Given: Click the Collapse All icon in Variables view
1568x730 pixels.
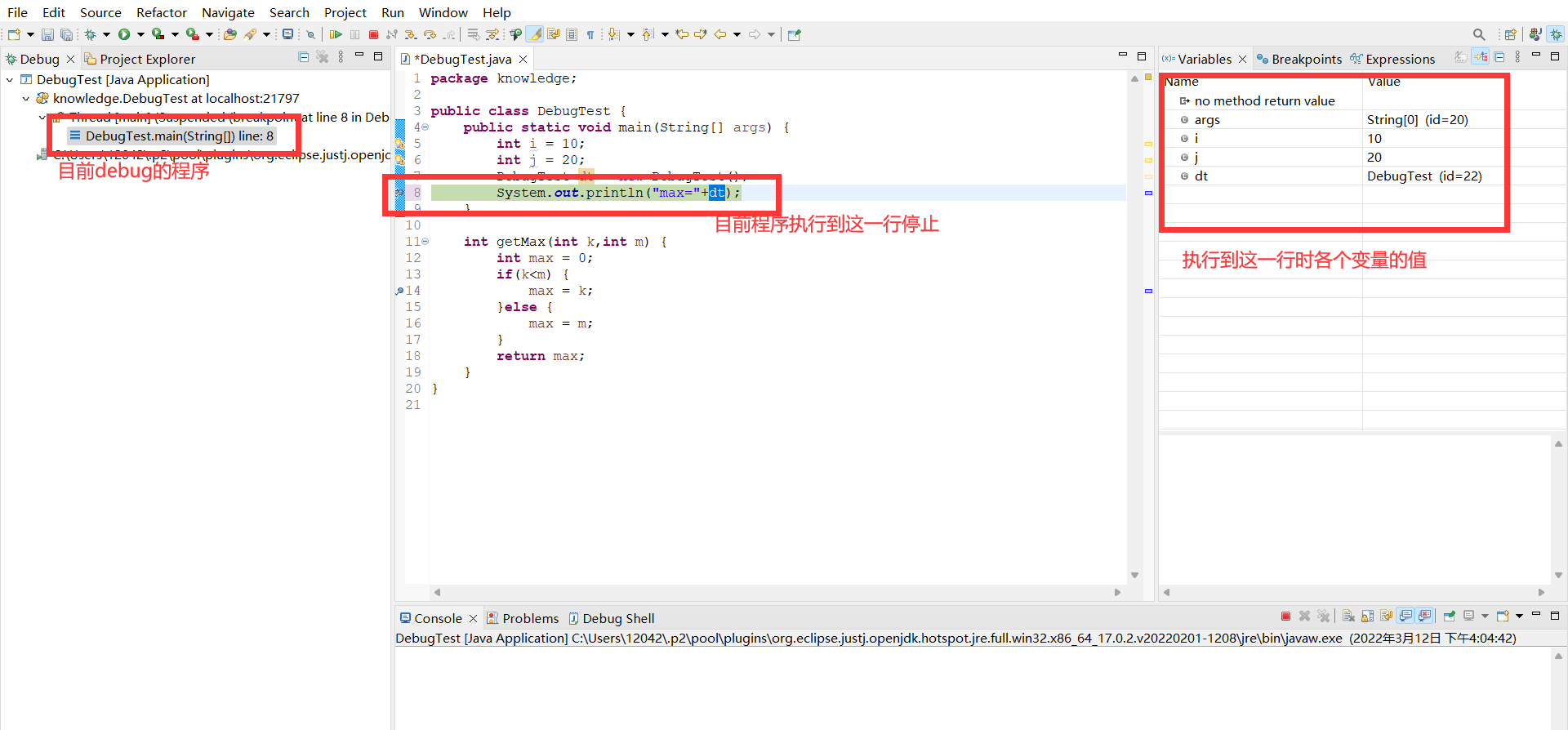Looking at the screenshot, I should point(1499,57).
